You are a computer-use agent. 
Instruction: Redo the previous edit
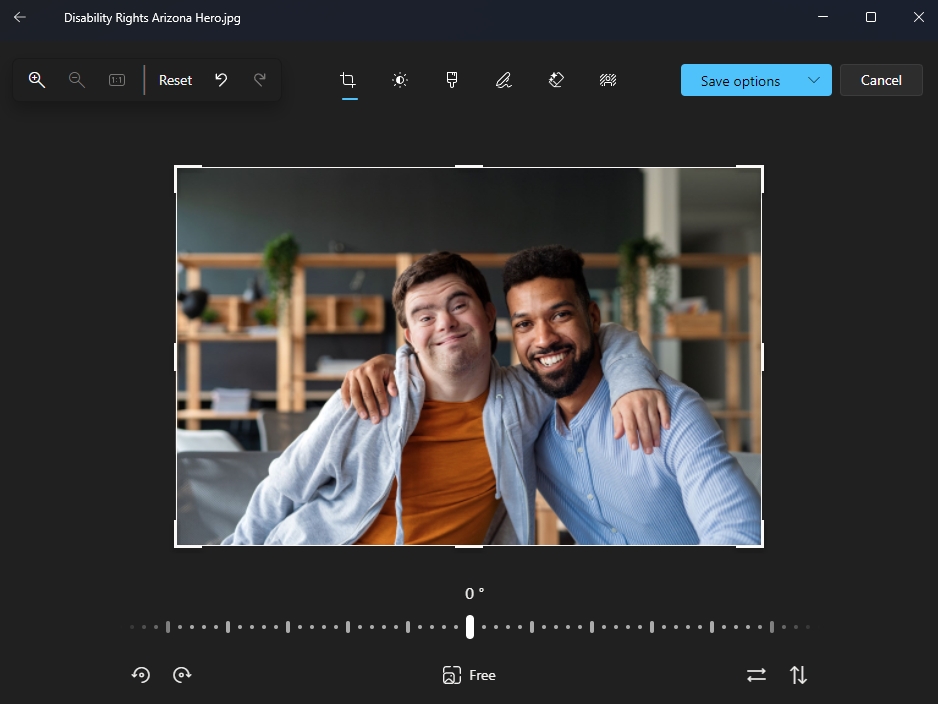pyautogui.click(x=260, y=80)
